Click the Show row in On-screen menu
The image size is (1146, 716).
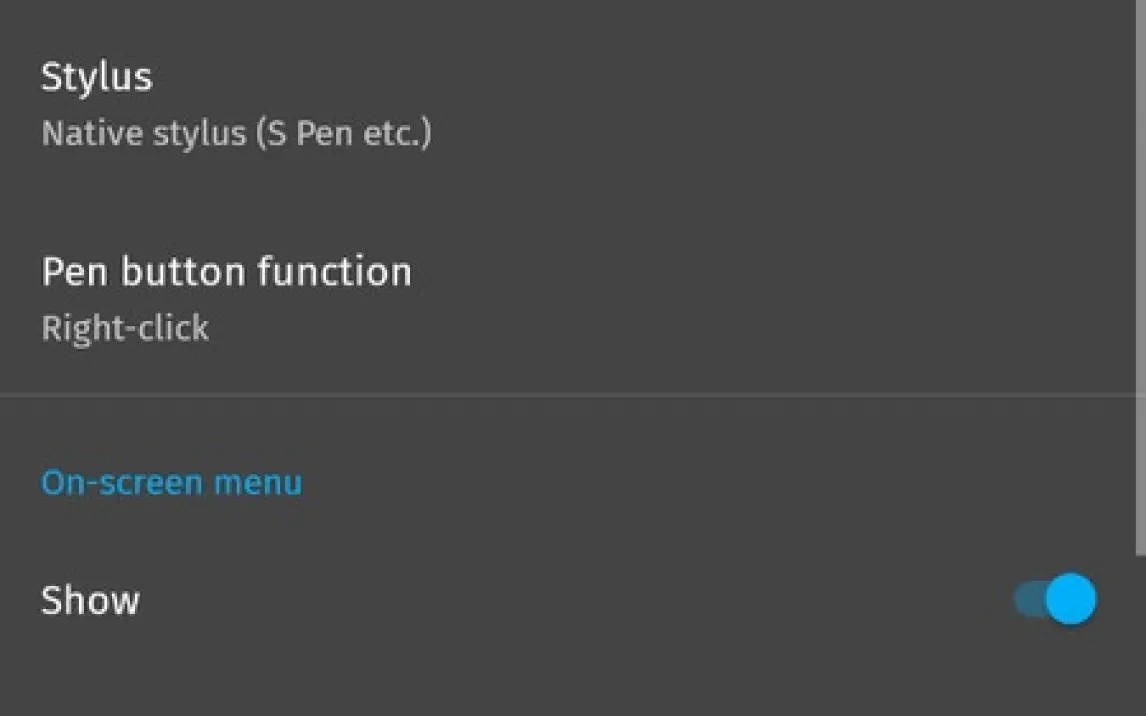pos(500,600)
